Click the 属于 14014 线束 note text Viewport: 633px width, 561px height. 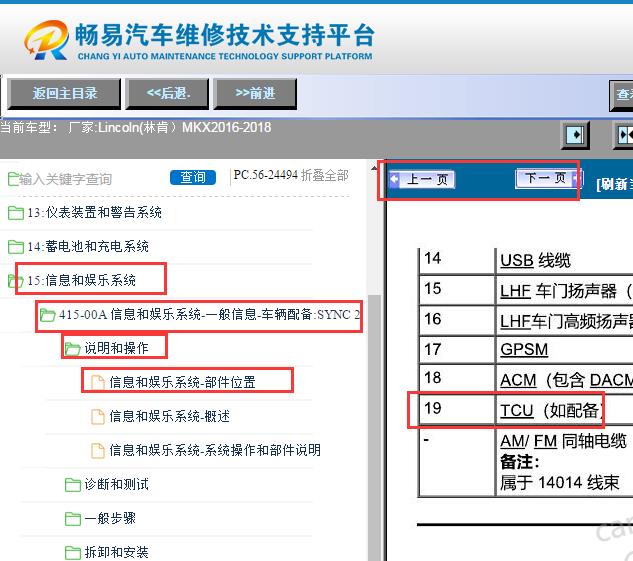click(560, 482)
